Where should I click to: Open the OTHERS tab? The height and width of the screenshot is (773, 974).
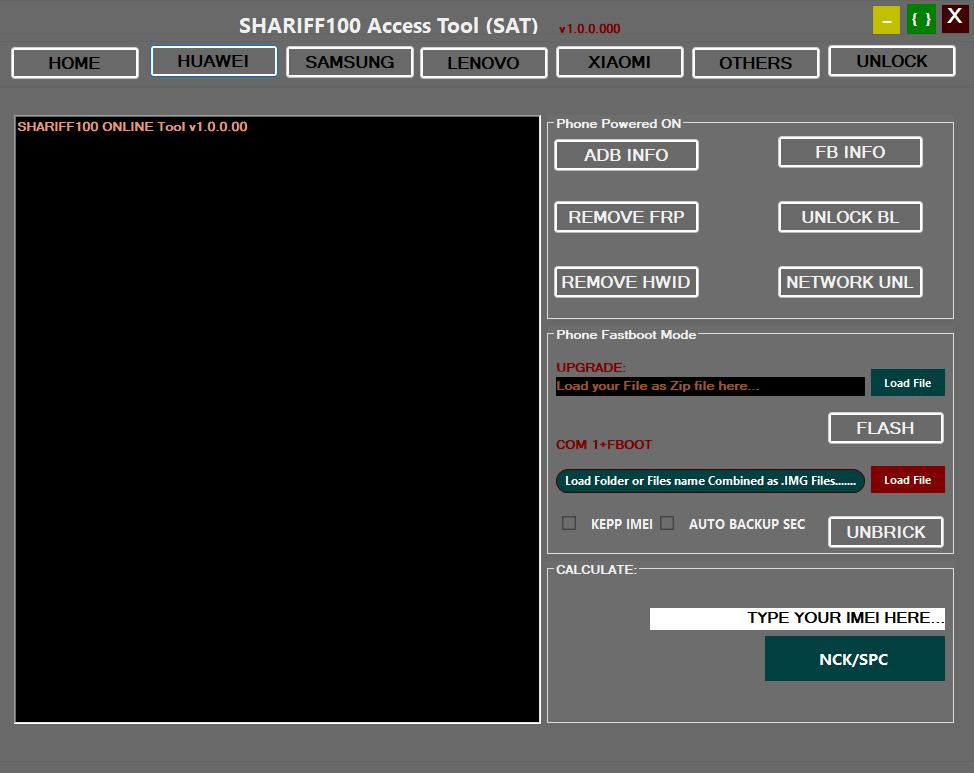click(x=755, y=62)
